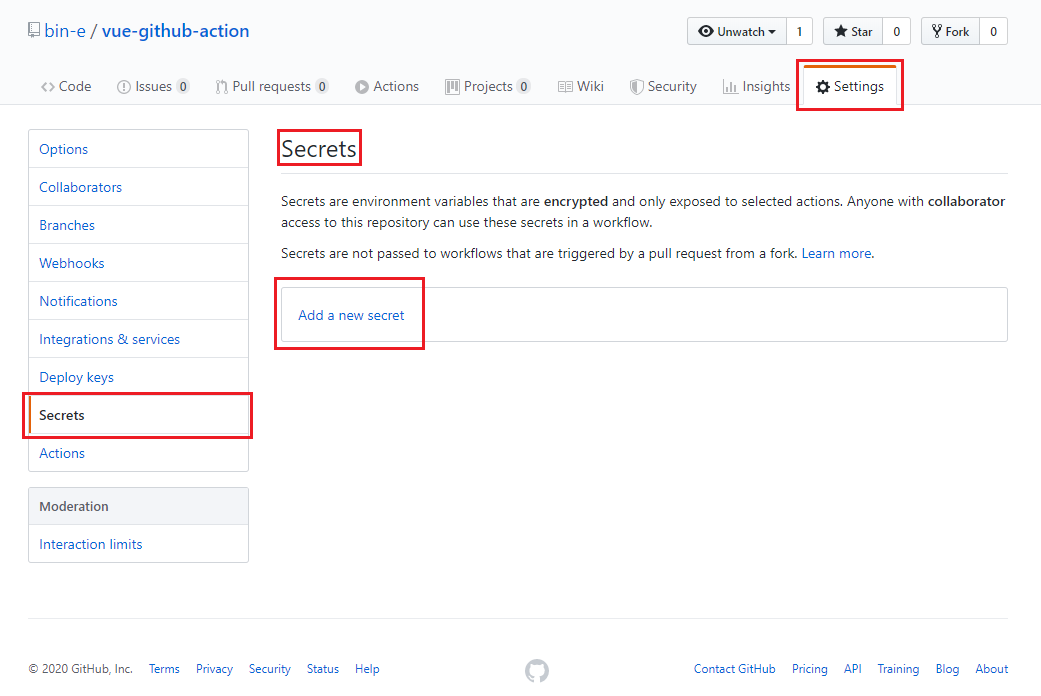The image size is (1041, 696).
Task: Switch to the Issues tab
Action: coord(153,86)
